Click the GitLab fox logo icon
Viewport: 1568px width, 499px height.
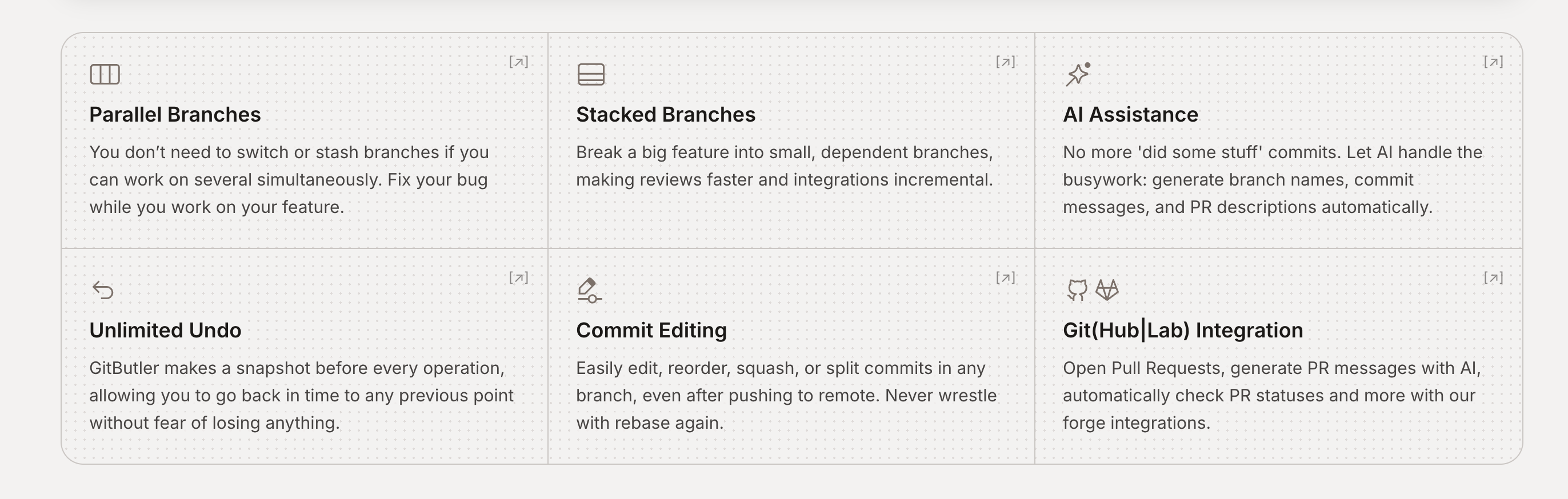[x=1107, y=290]
